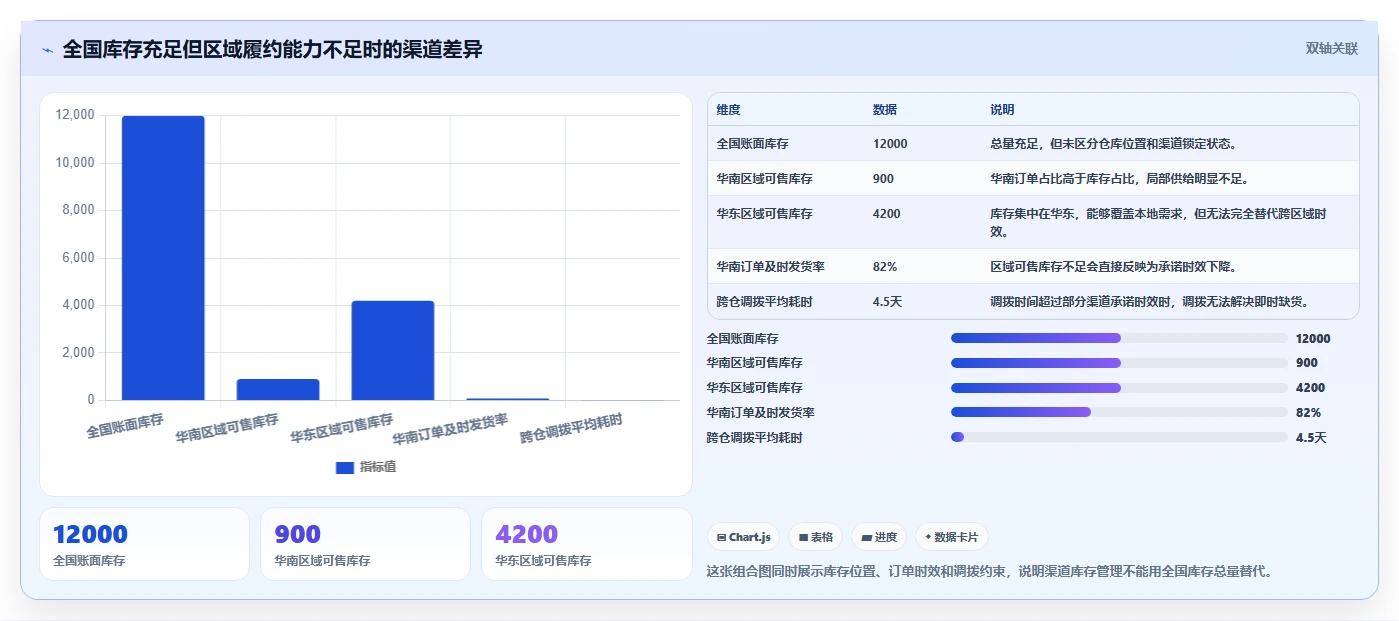Image resolution: width=1399 pixels, height=621 pixels.
Task: Open the 900 华南区域可售库存 stat card
Action: [365, 544]
